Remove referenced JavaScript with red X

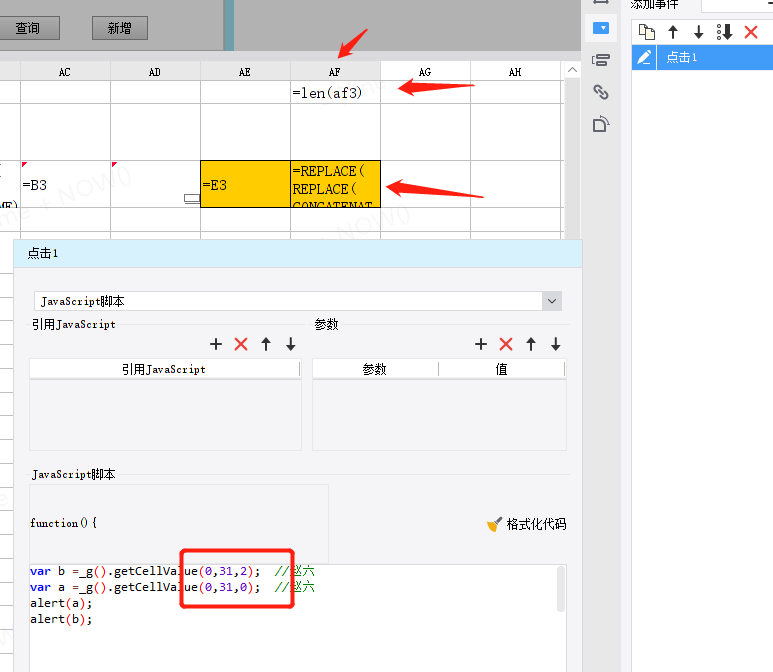tap(241, 344)
